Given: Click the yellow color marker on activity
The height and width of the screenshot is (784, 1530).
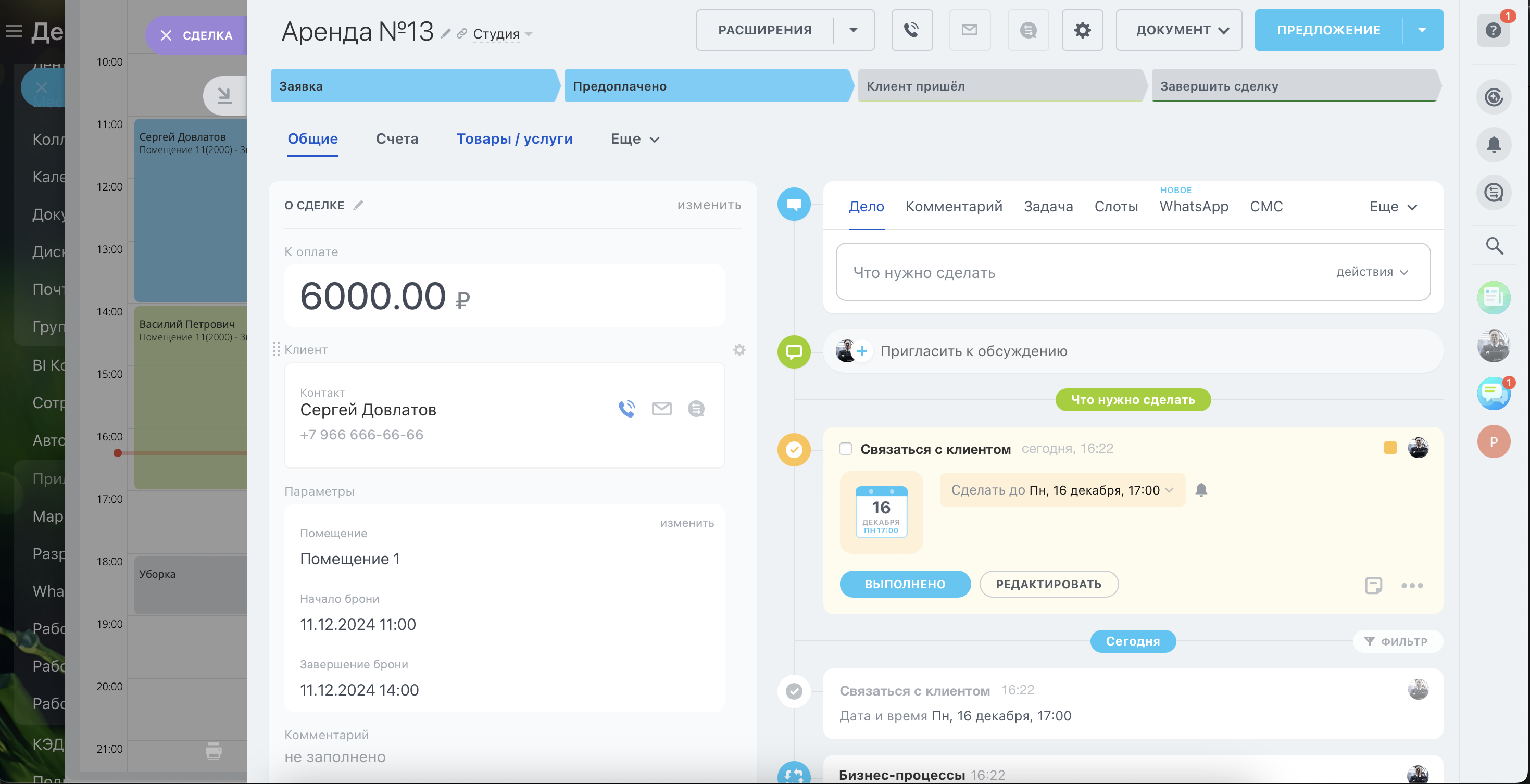Looking at the screenshot, I should tap(1390, 448).
